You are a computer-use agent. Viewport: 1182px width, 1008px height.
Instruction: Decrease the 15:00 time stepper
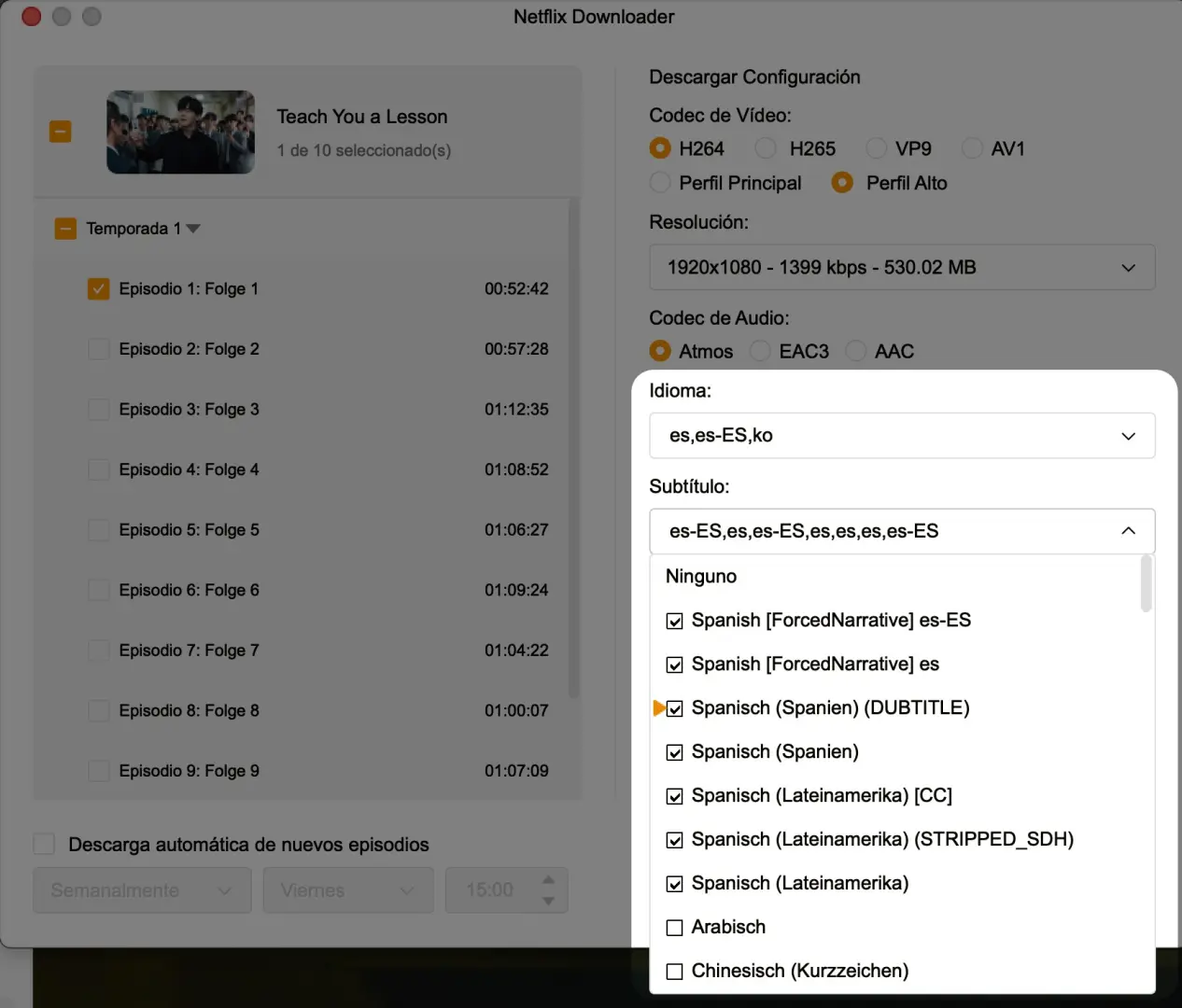pyautogui.click(x=549, y=901)
